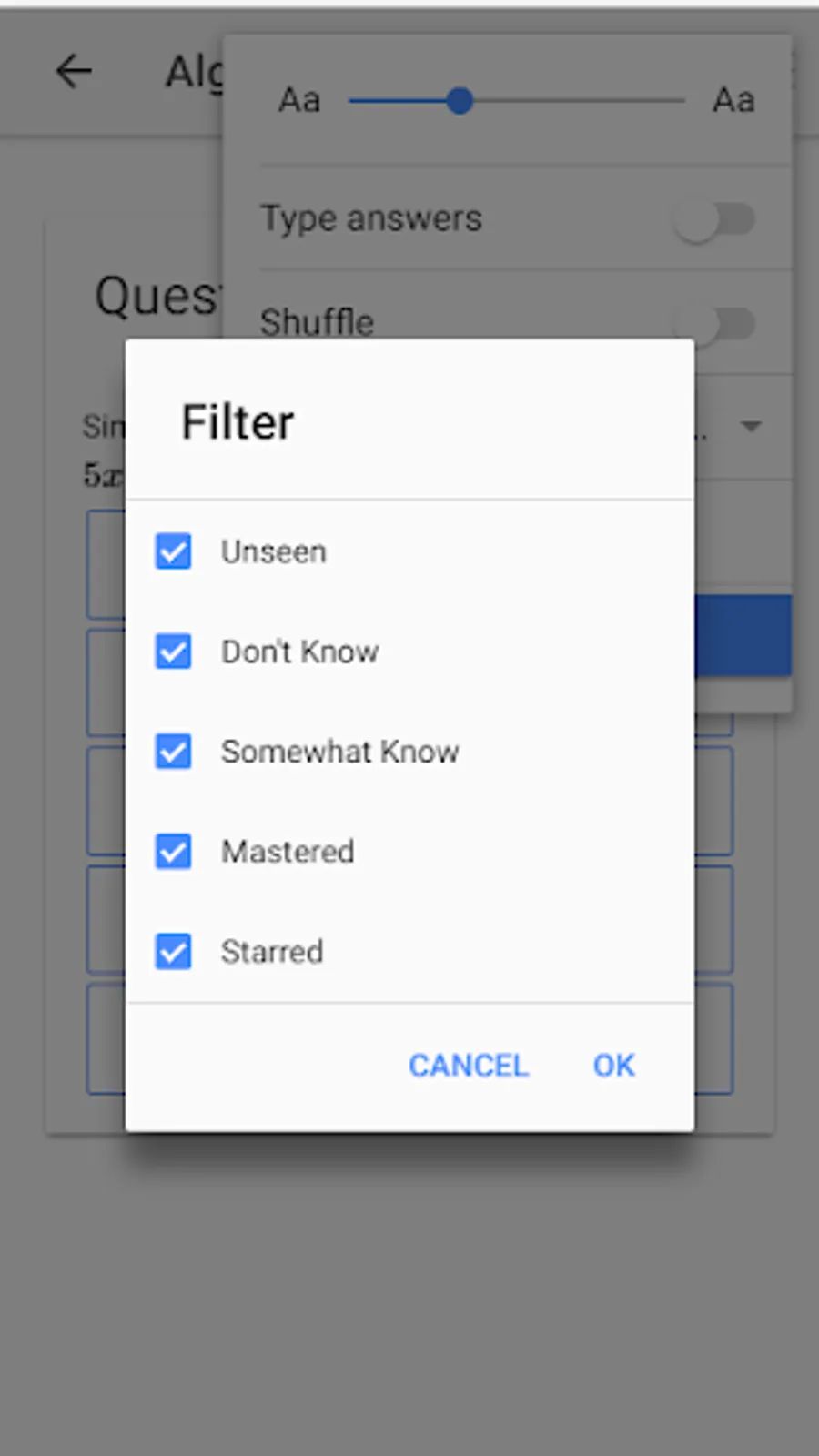This screenshot has width=819, height=1456.
Task: Toggle the Mastered checkbox
Action: (173, 852)
